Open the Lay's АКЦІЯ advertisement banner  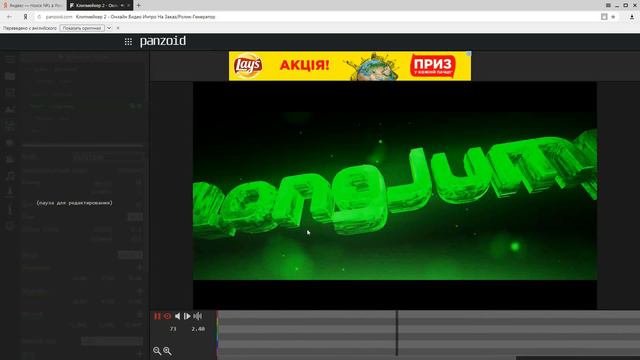(350, 66)
